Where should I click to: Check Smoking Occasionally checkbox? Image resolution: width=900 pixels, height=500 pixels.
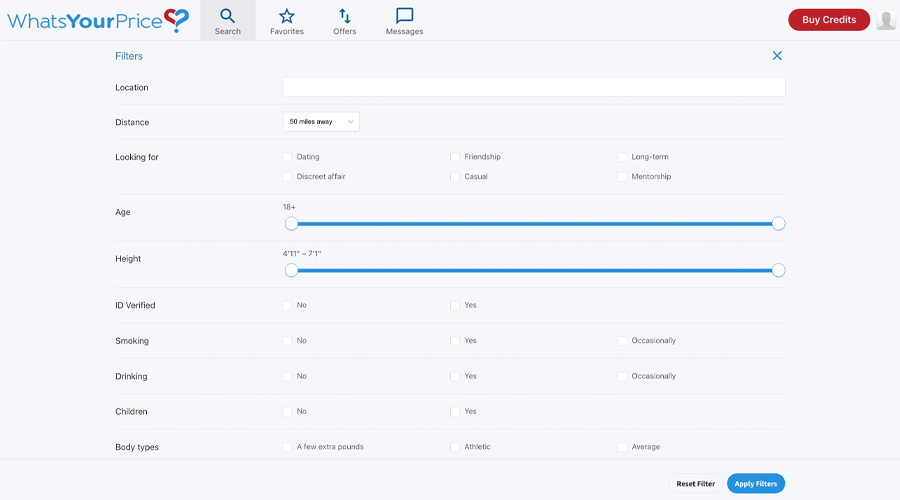[622, 341]
